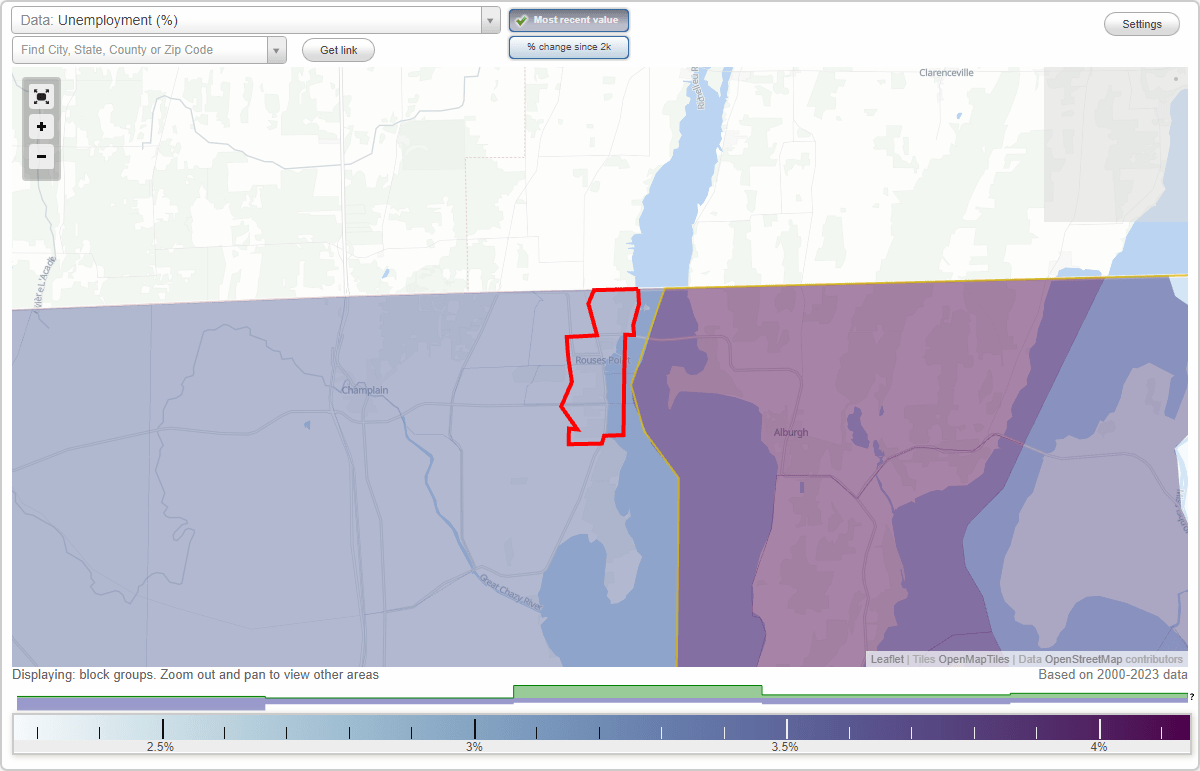The height and width of the screenshot is (771, 1200).
Task: Zoom out using the minus icon
Action: [41, 157]
